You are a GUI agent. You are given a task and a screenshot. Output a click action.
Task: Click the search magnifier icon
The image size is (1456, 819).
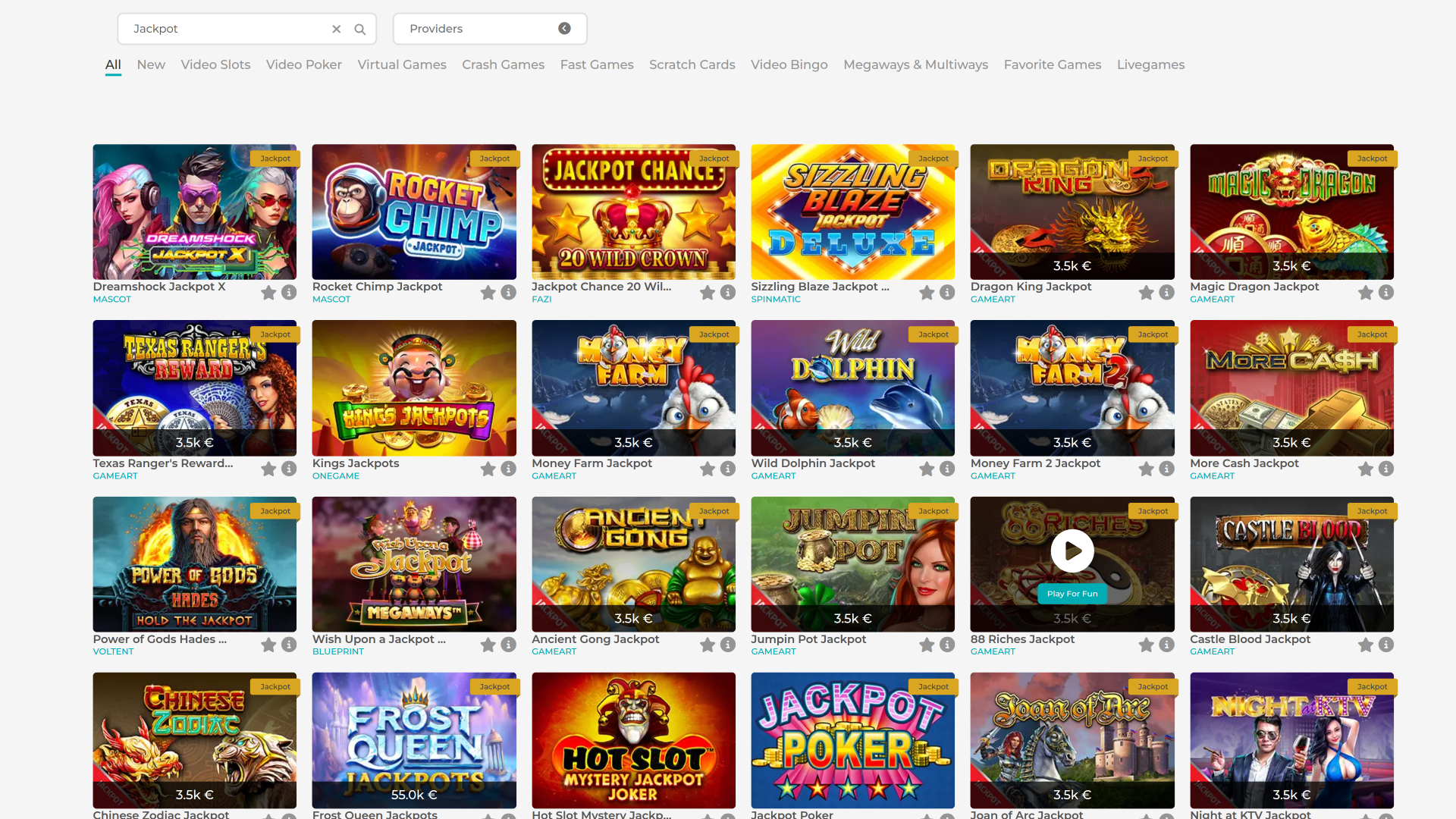359,28
